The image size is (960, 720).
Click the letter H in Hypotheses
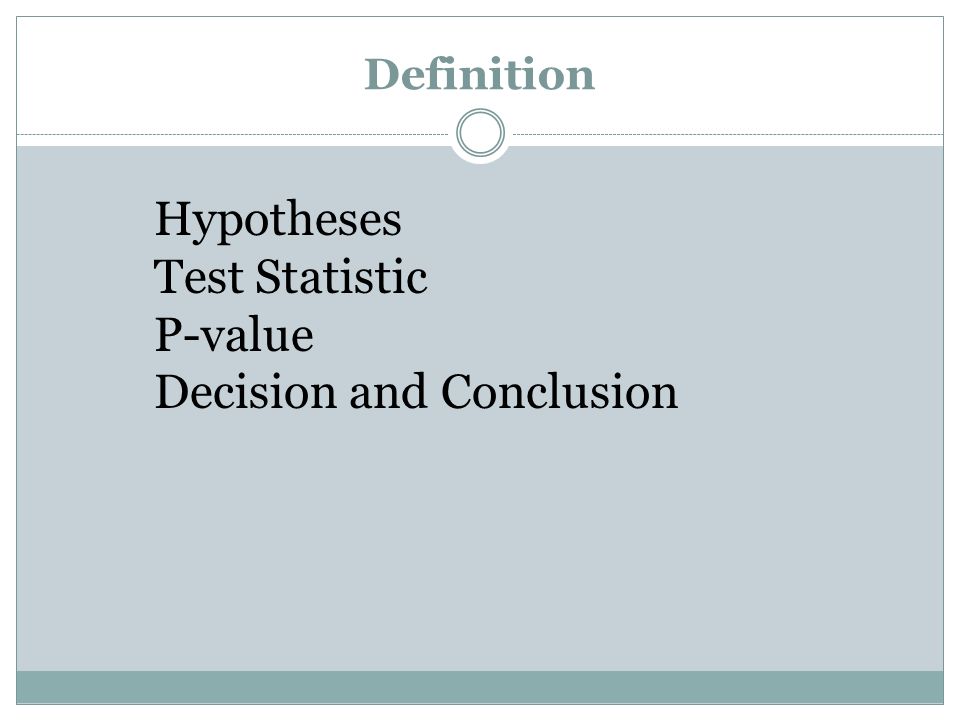coord(174,219)
